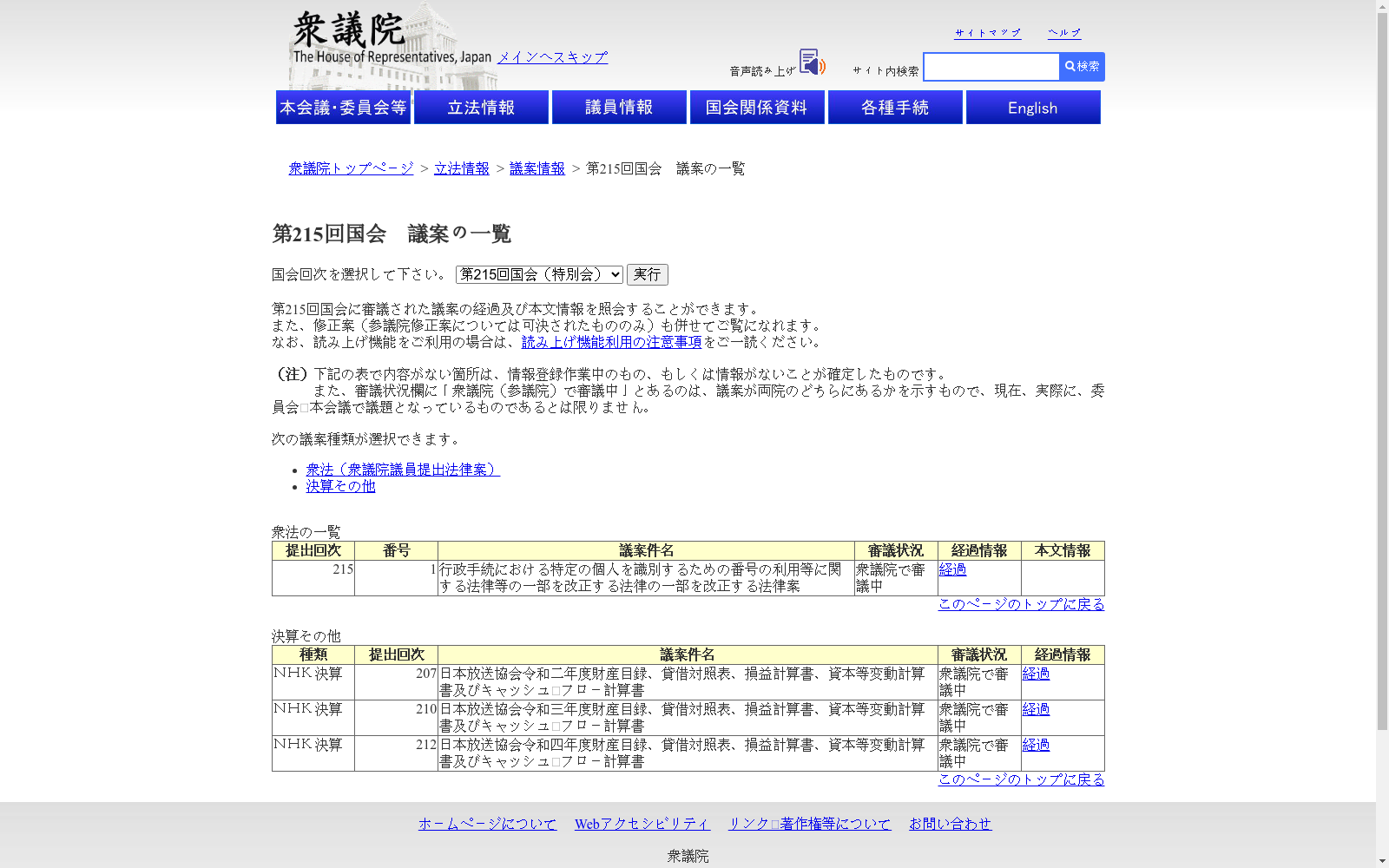Open Webアクセシビリティ footer link
The image size is (1389, 868).
click(x=642, y=824)
